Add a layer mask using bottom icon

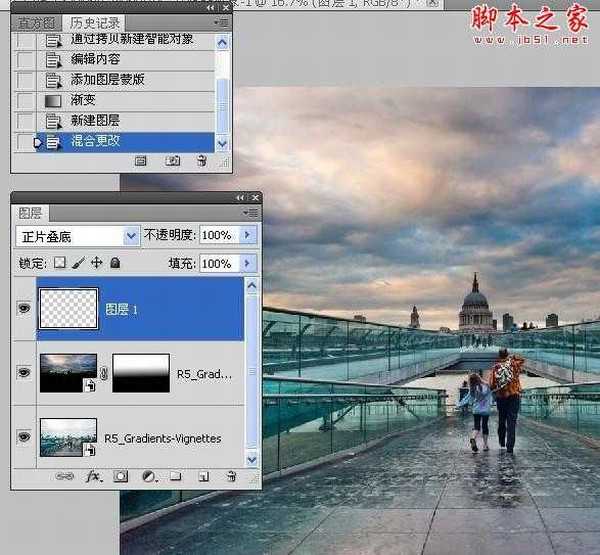pos(121,477)
